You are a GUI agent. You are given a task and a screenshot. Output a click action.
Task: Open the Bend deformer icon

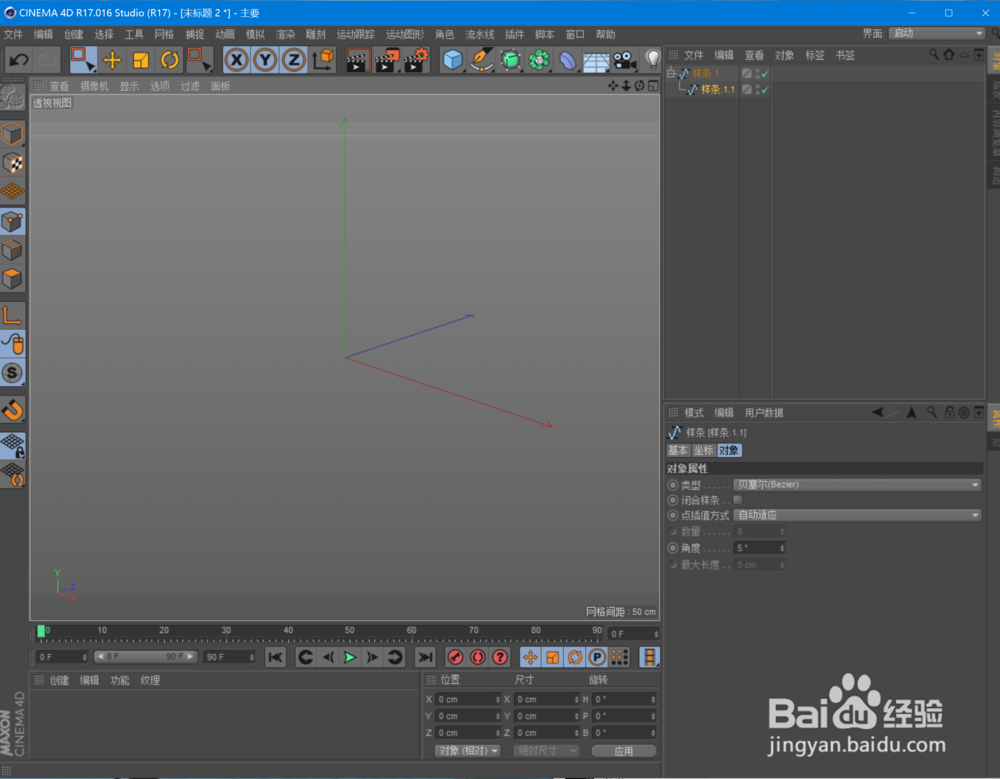coord(568,61)
